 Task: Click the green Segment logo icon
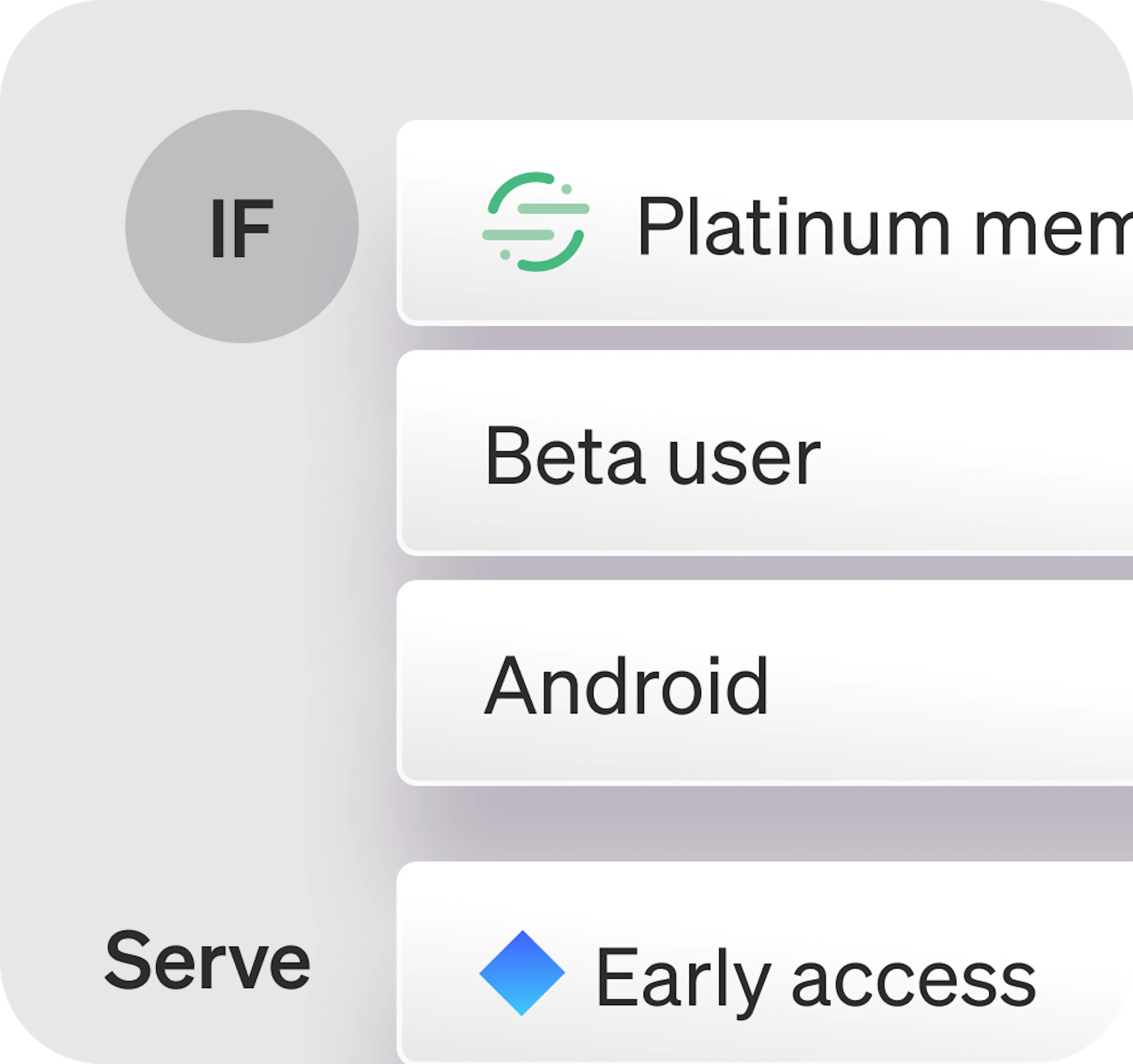pos(535,222)
